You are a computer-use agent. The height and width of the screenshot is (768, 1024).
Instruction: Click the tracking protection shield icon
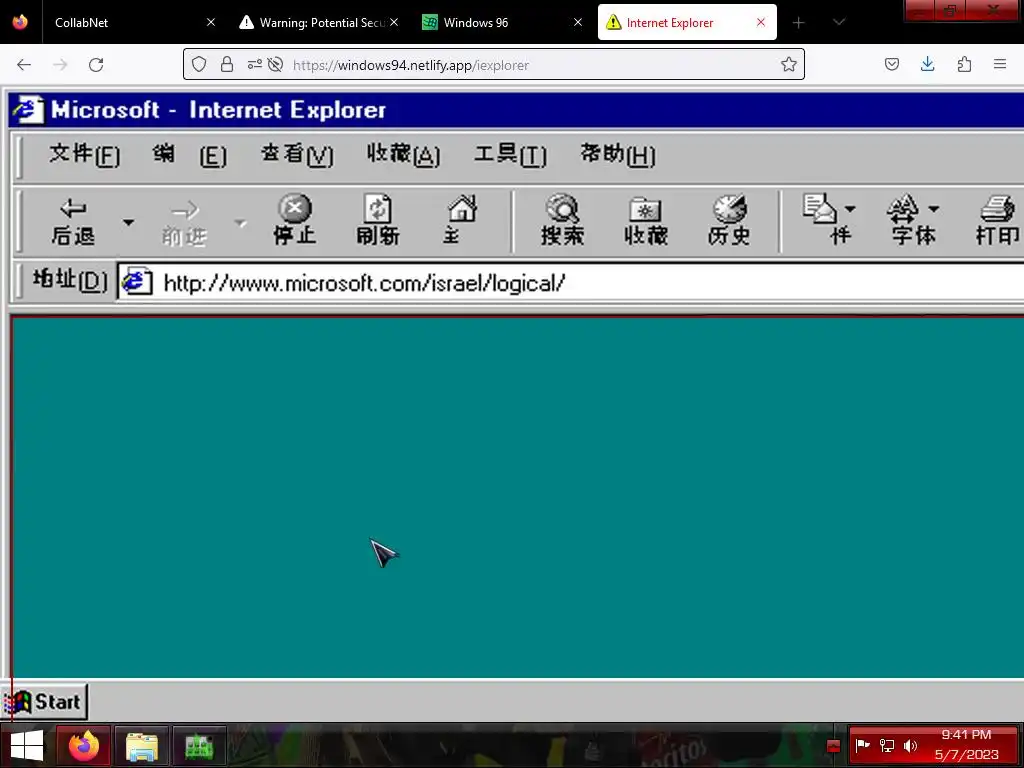199,64
